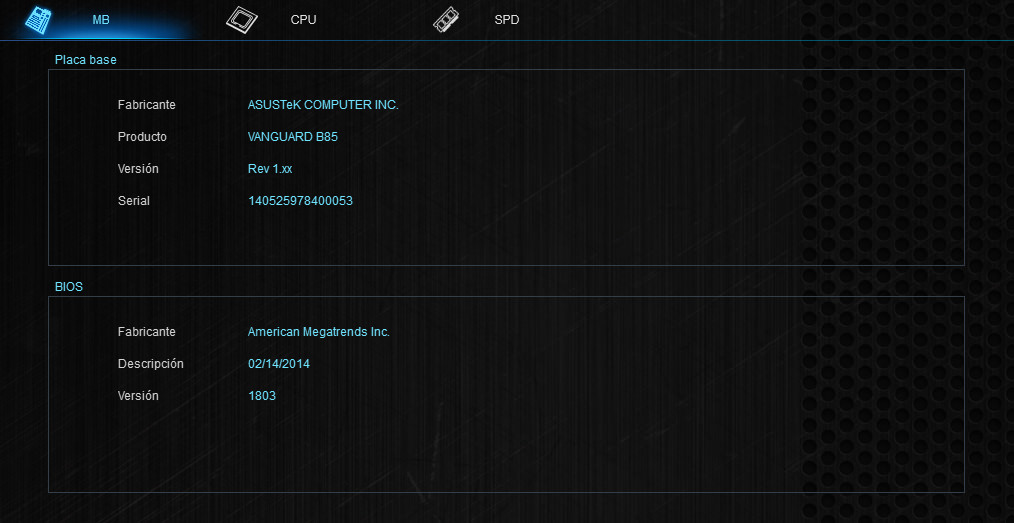Screen dimensions: 1014x523
Task: Select the Rev 1.xx version value
Action: pos(270,169)
